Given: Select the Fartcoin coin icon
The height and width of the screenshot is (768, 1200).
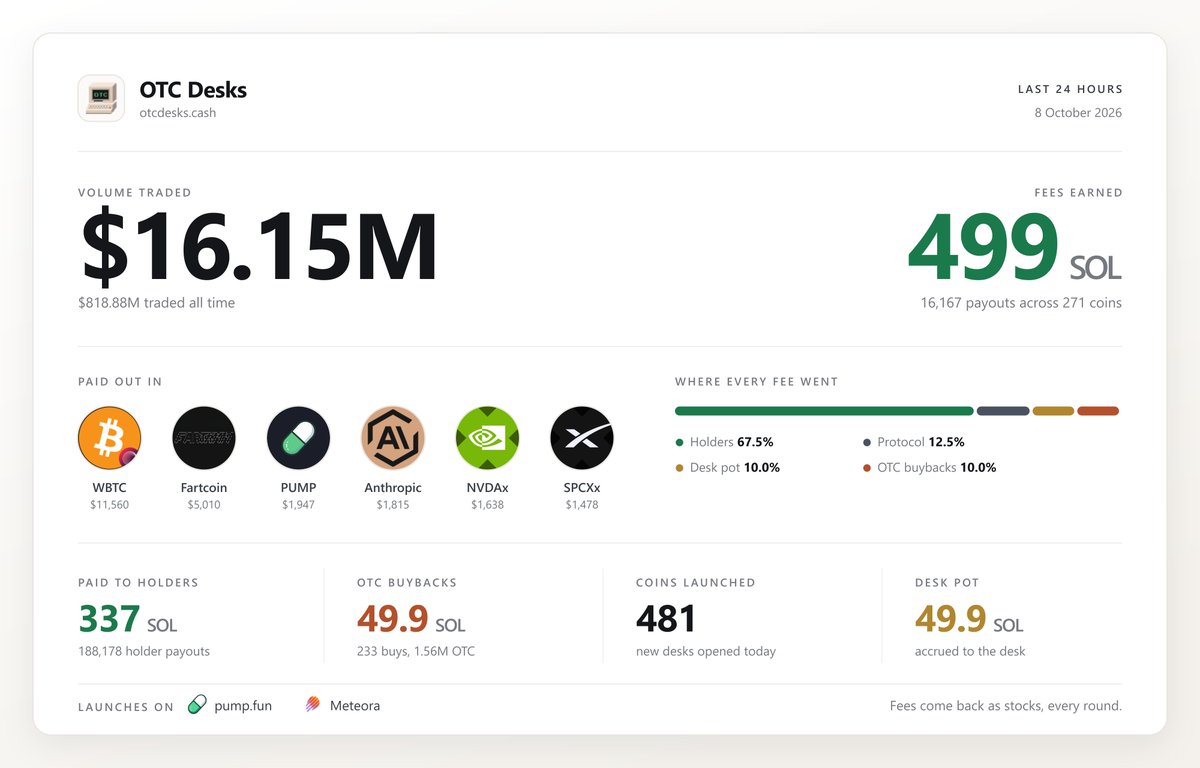Looking at the screenshot, I should [x=204, y=438].
